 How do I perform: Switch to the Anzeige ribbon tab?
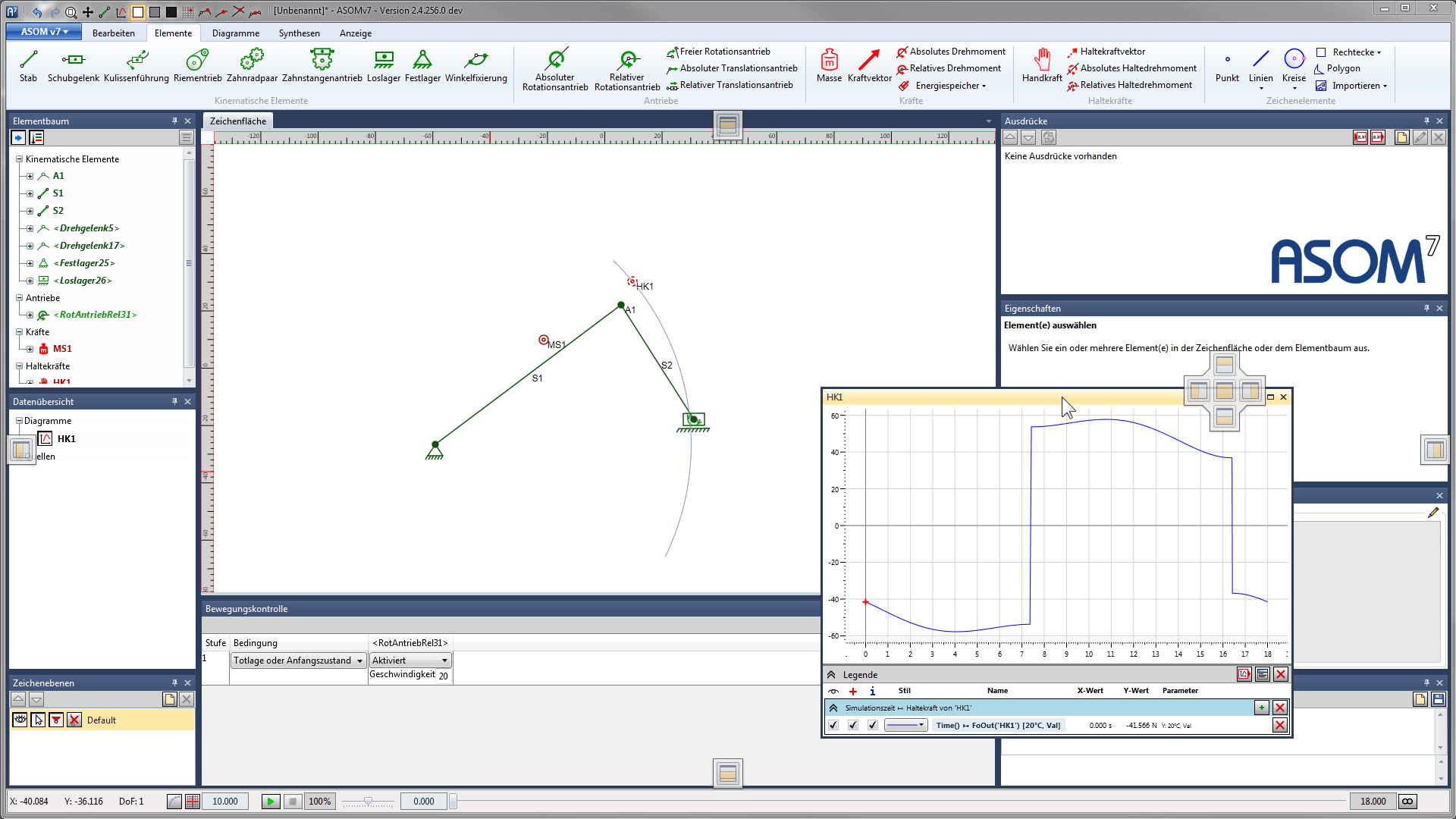click(356, 33)
